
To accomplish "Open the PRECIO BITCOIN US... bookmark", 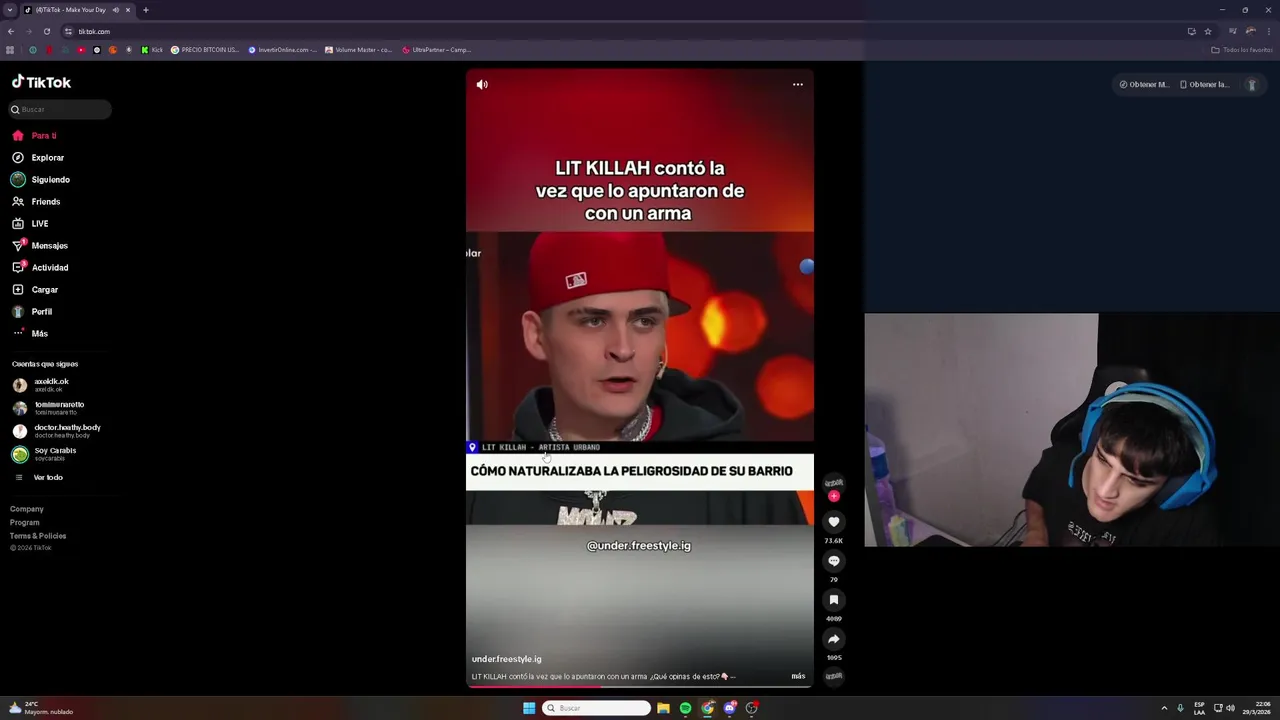I will point(205,49).
